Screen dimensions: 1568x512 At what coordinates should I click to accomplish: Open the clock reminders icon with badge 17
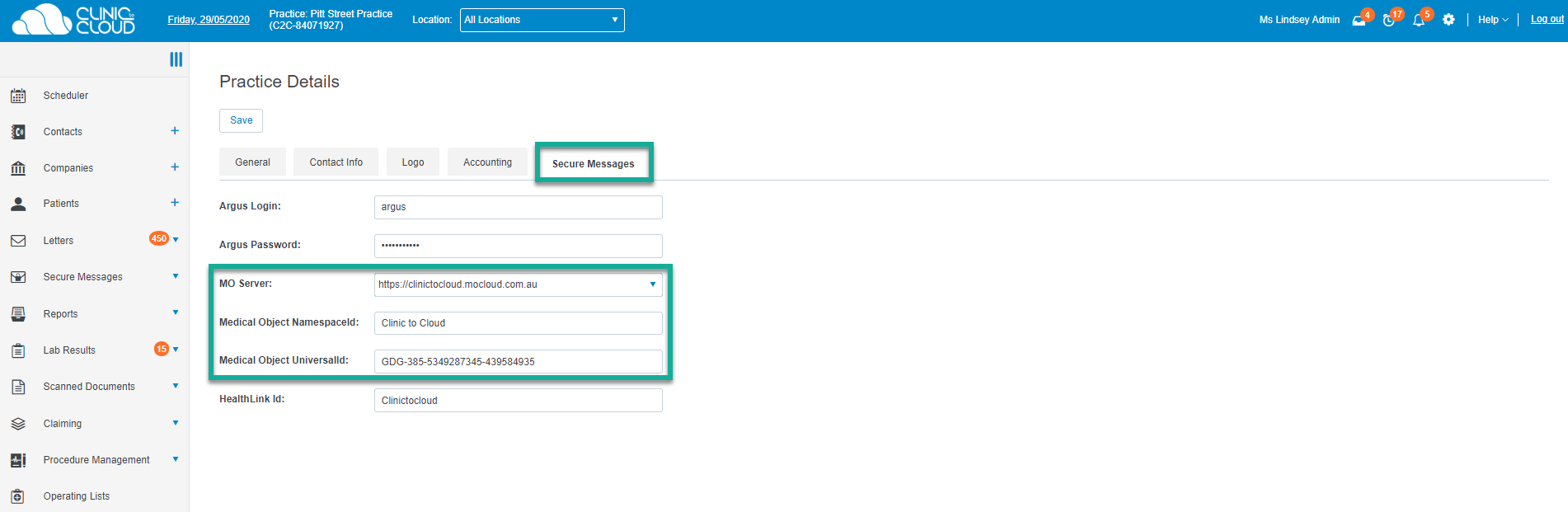click(1389, 20)
